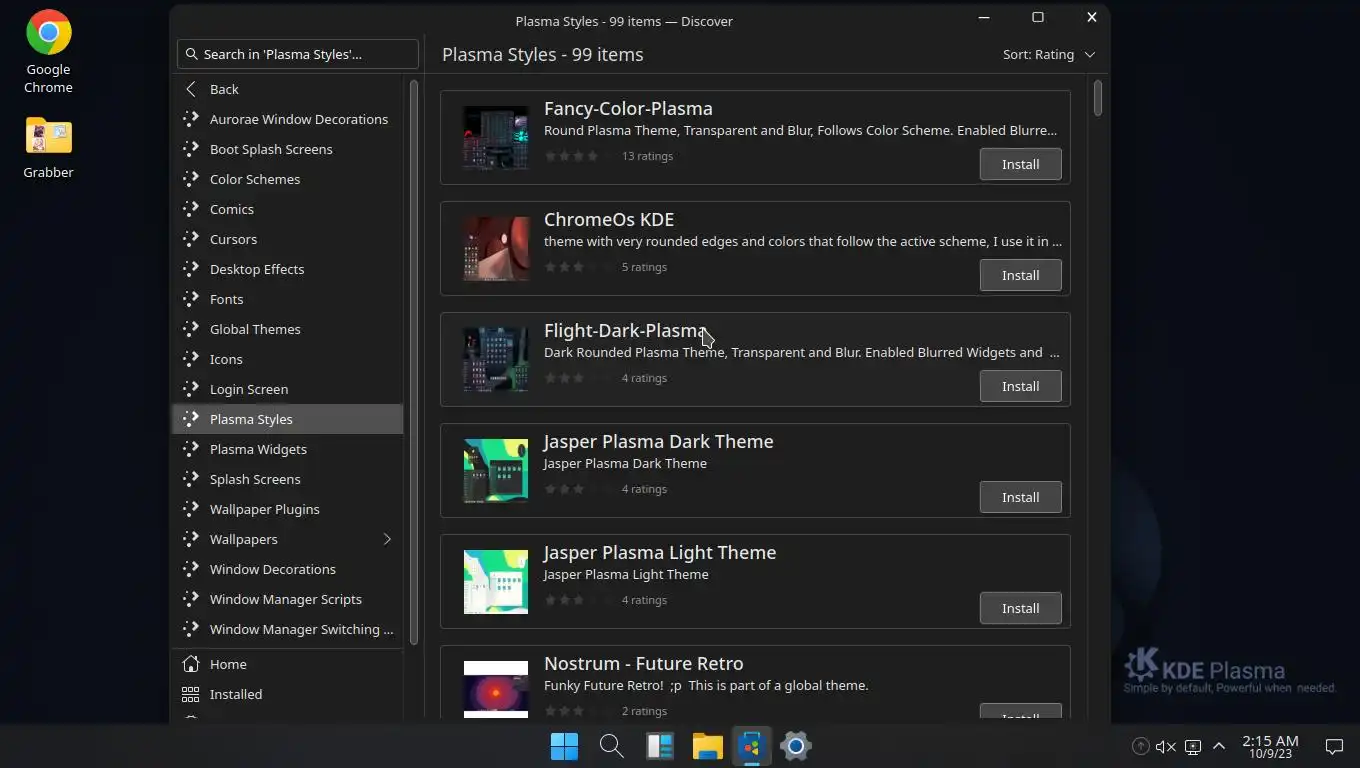The image size is (1360, 768).
Task: Click the Installed grid icon in sidebar
Action: pyautogui.click(x=191, y=694)
